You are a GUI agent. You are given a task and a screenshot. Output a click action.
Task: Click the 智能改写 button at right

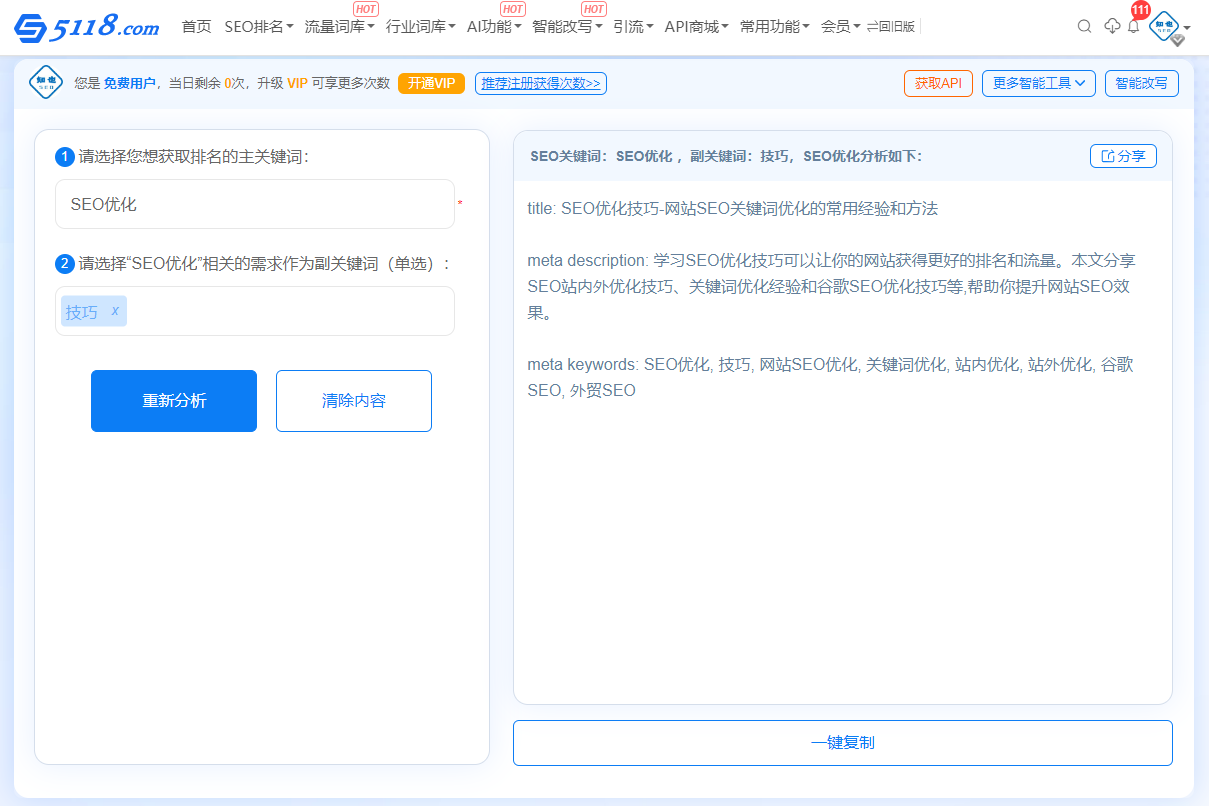[x=1141, y=83]
